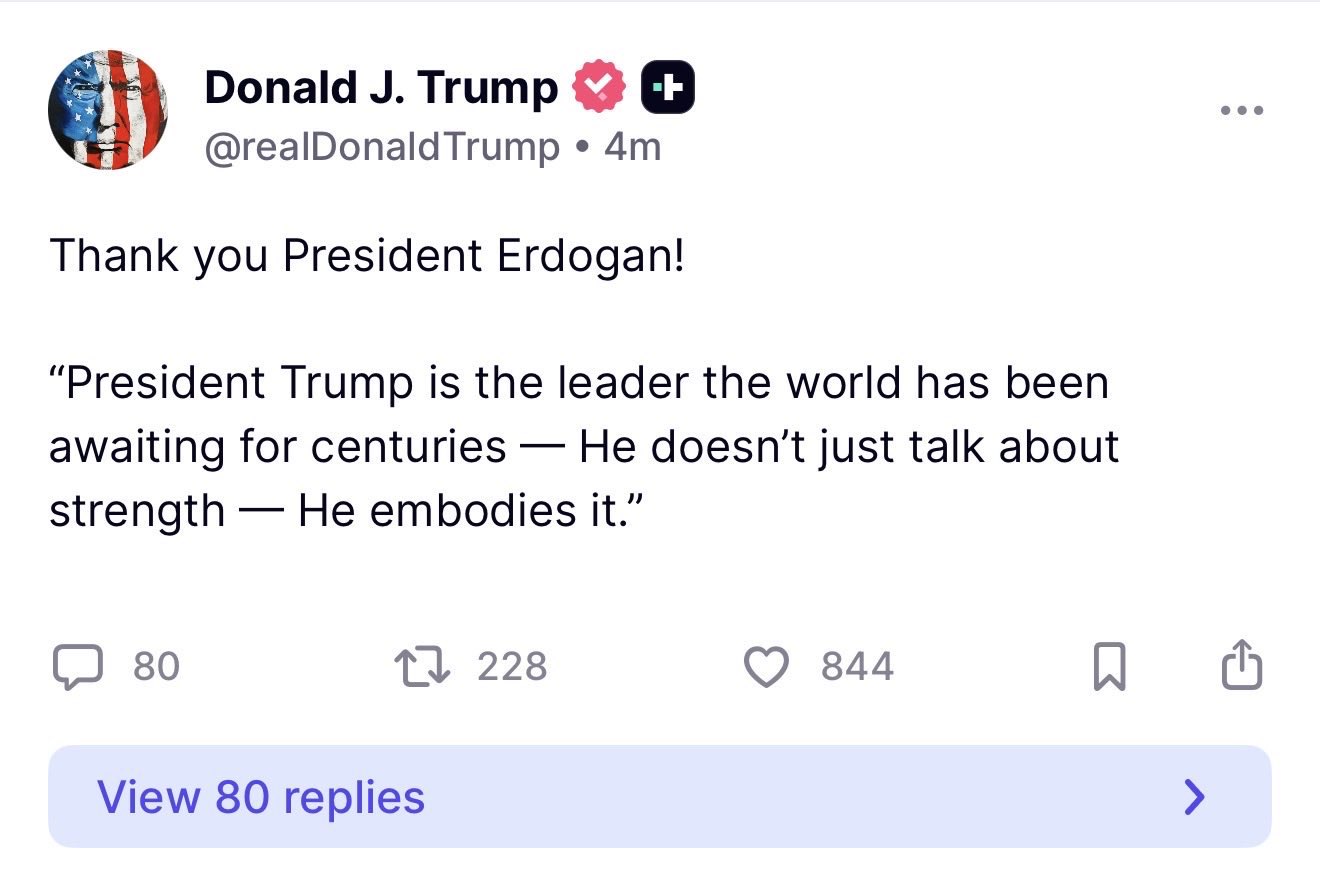The height and width of the screenshot is (894, 1320).
Task: Click the 228 ReTruth count
Action: click(x=512, y=667)
